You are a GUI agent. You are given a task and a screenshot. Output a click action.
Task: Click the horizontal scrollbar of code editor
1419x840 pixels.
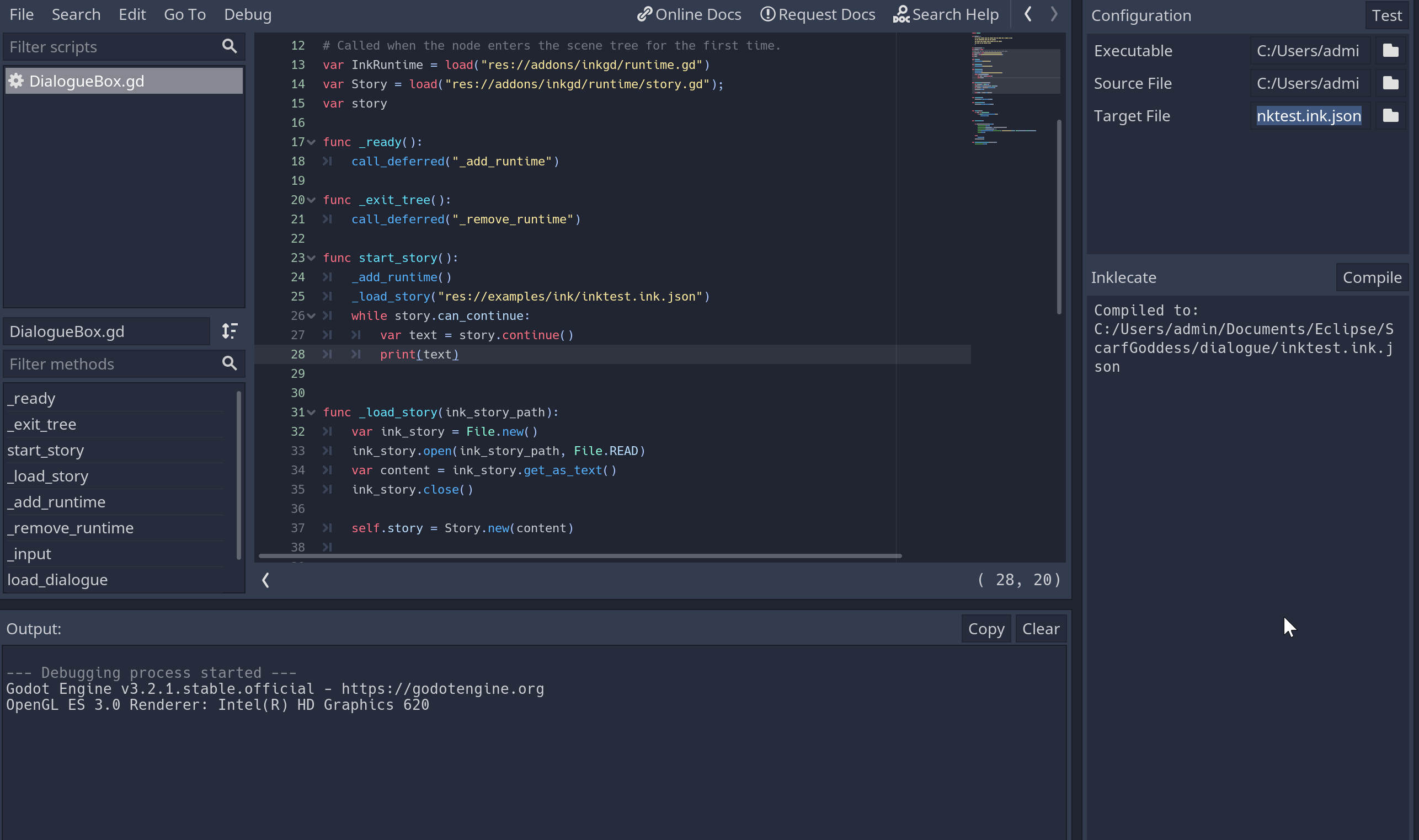pyautogui.click(x=579, y=556)
